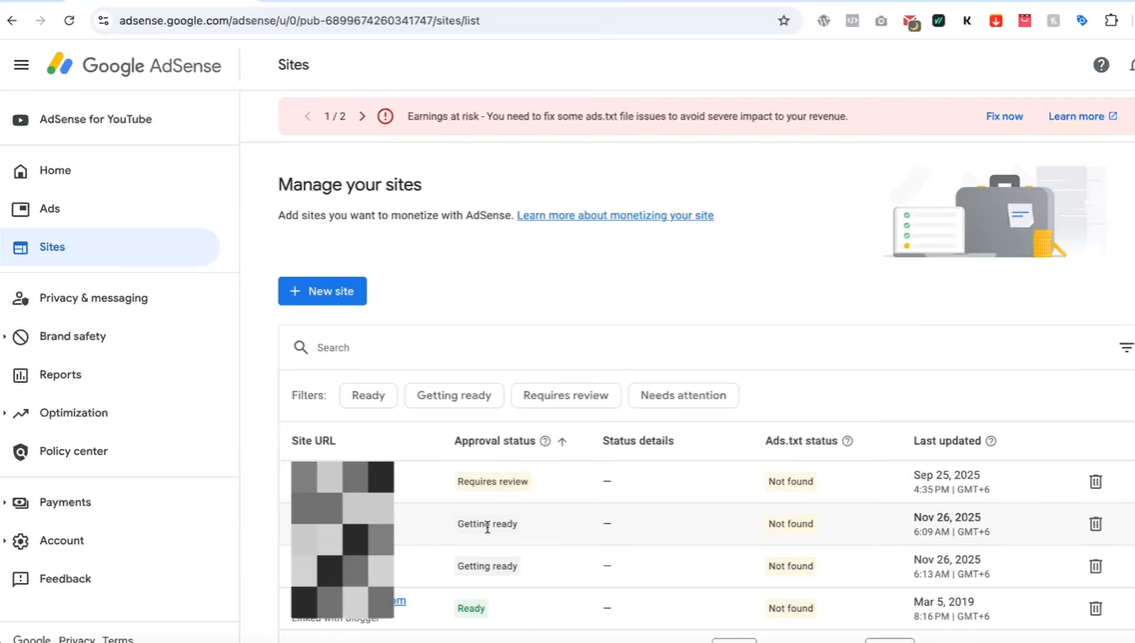Show Approval status help tooltip icon
This screenshot has width=1135, height=643.
(x=545, y=441)
